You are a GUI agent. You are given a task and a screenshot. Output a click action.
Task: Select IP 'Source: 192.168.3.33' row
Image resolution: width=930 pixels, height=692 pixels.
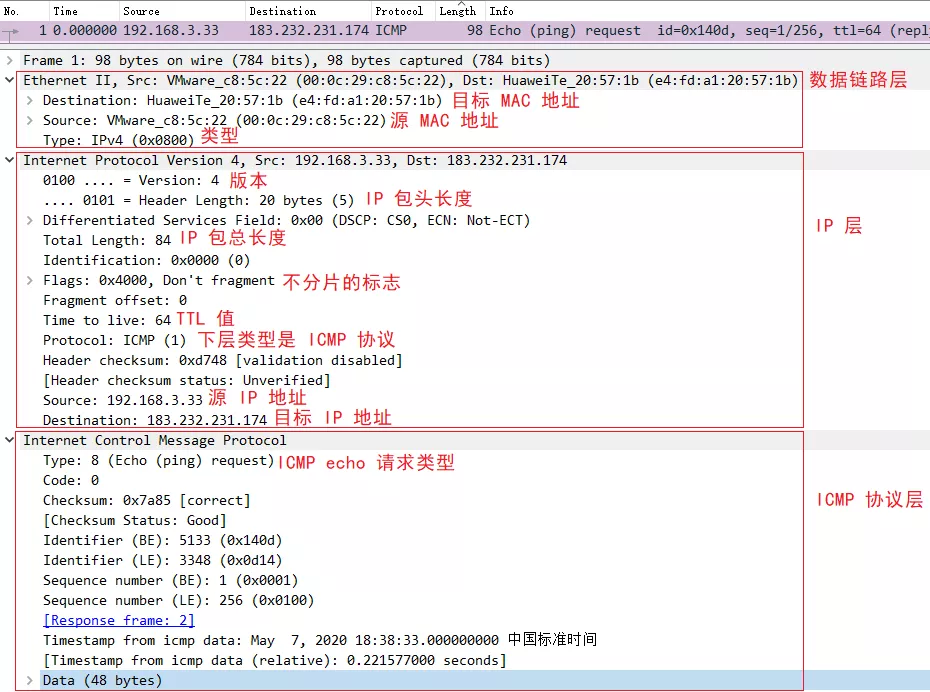click(x=123, y=400)
